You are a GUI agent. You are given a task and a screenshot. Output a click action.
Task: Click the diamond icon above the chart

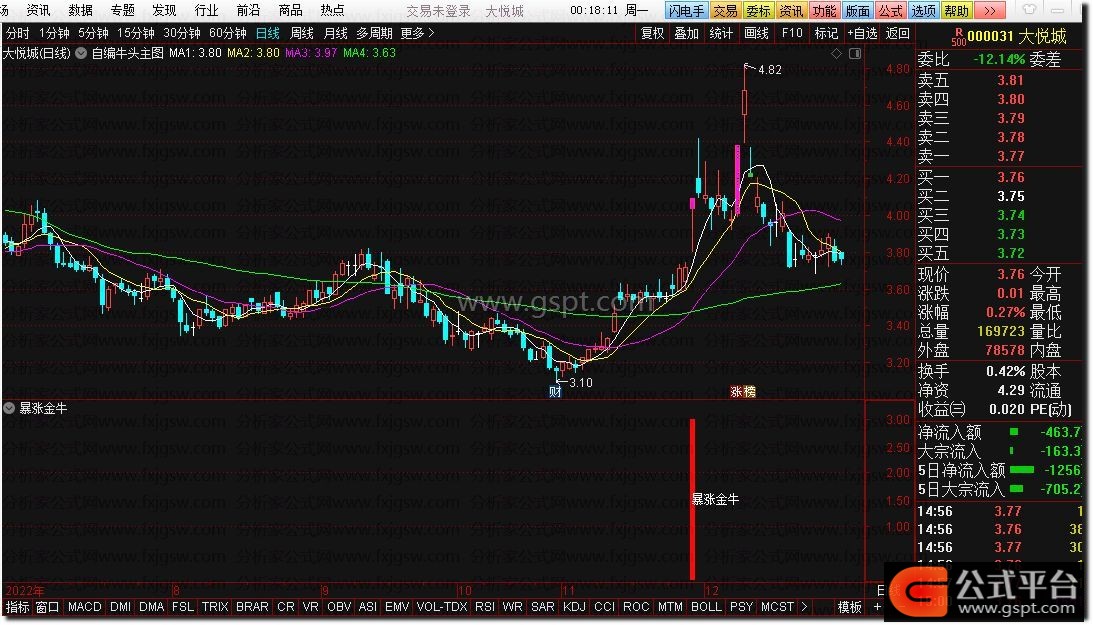[x=837, y=53]
